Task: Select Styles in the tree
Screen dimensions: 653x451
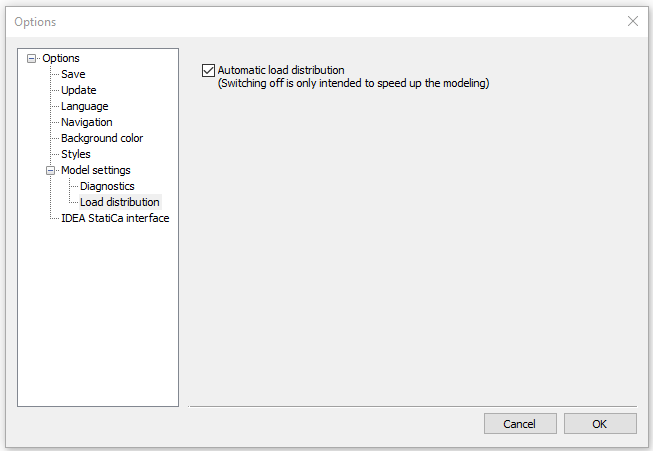Action: pyautogui.click(x=76, y=154)
